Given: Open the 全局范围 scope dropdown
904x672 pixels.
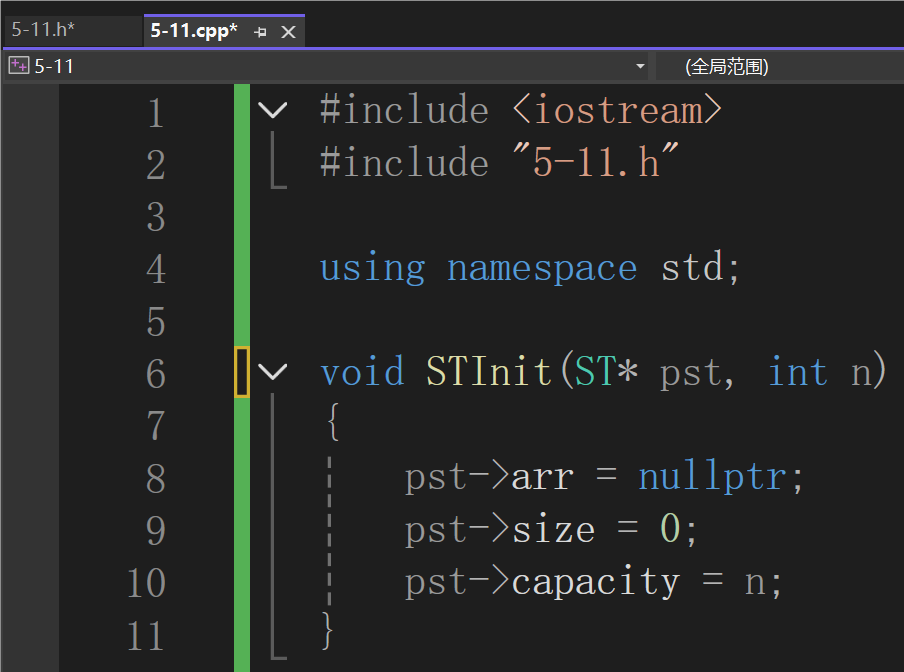Looking at the screenshot, I should (779, 66).
